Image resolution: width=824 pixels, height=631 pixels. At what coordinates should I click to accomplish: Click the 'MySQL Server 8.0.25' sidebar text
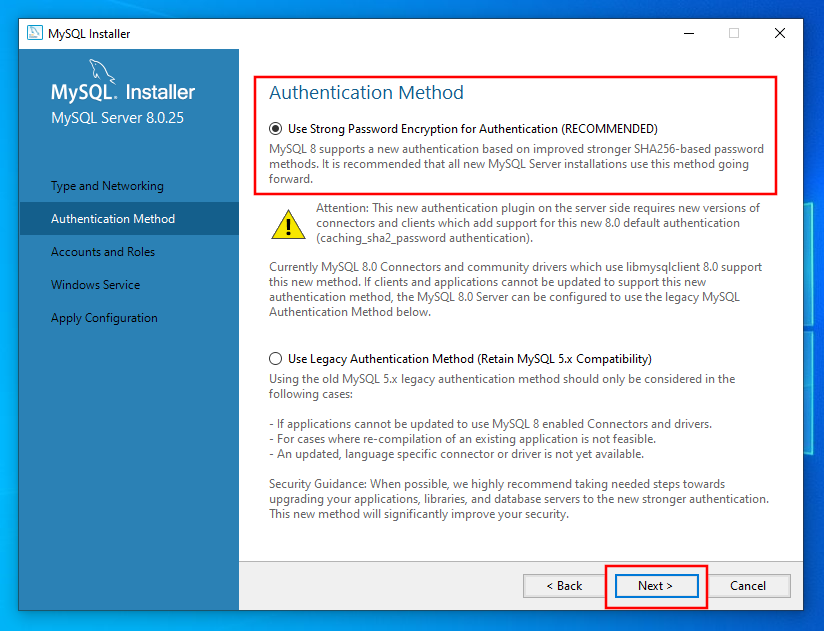coord(118,118)
